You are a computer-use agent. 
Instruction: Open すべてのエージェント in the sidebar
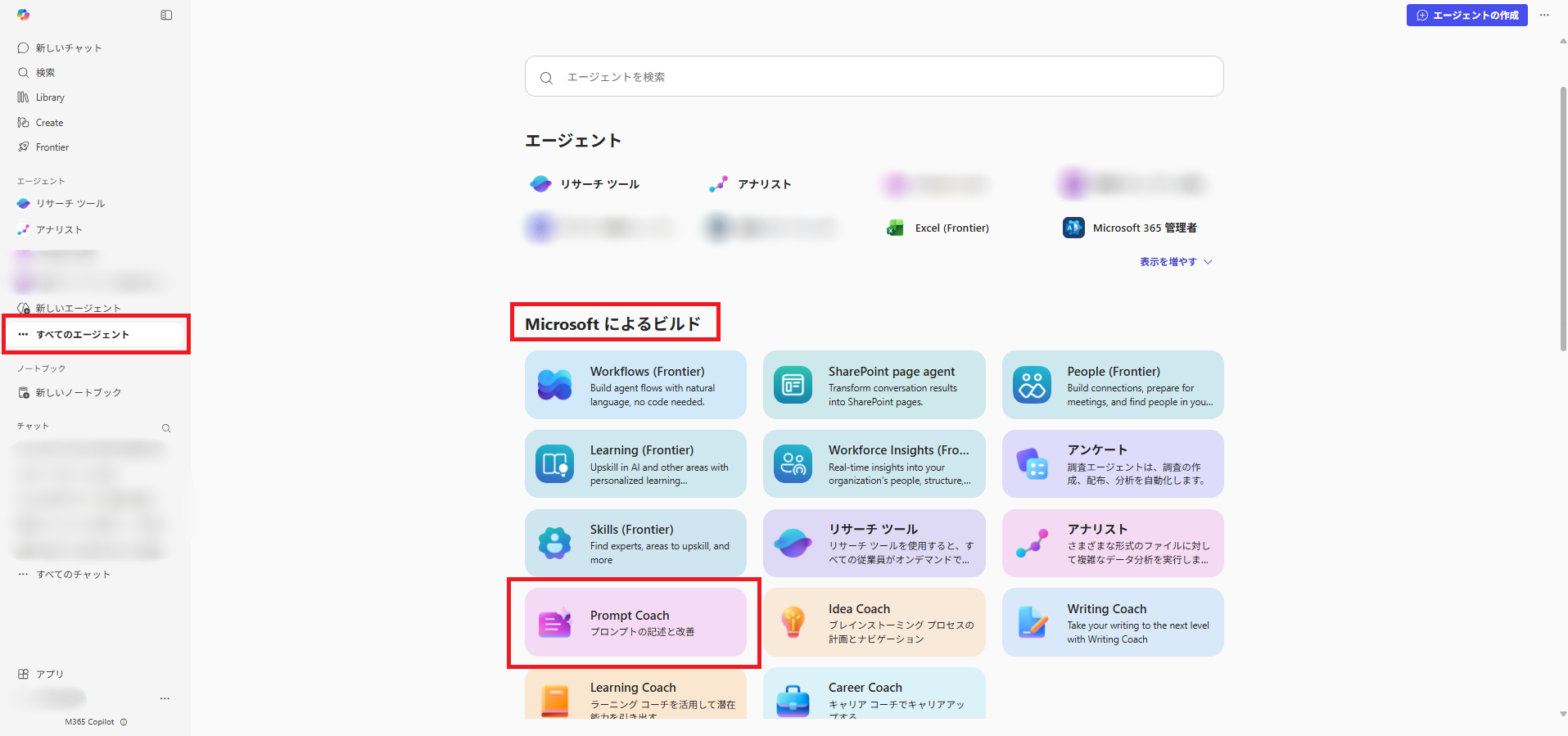tap(96, 334)
